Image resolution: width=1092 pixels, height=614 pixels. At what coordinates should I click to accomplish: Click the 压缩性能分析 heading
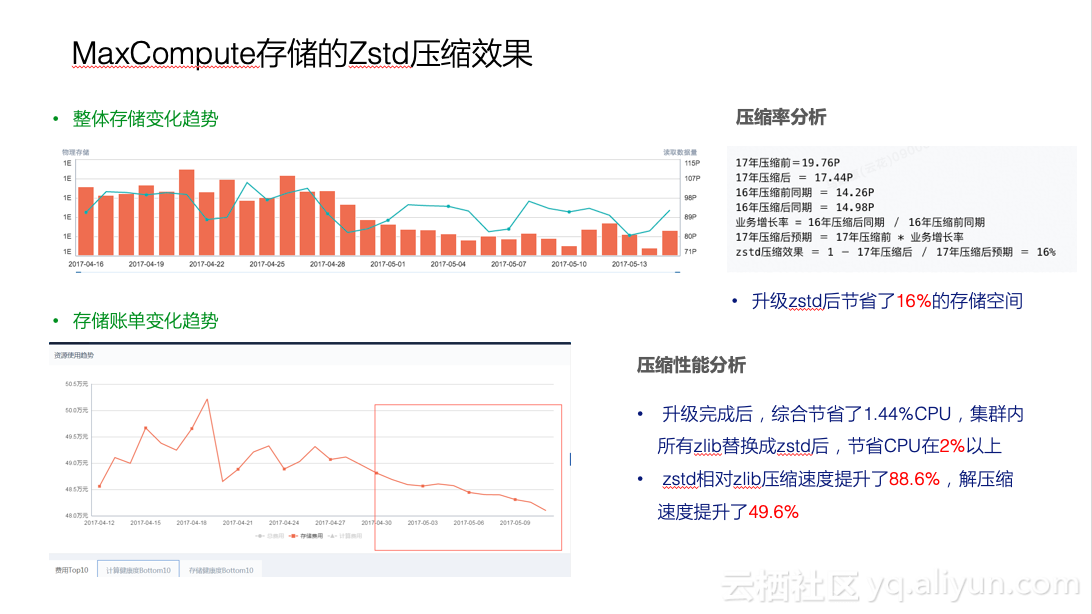[x=691, y=365]
